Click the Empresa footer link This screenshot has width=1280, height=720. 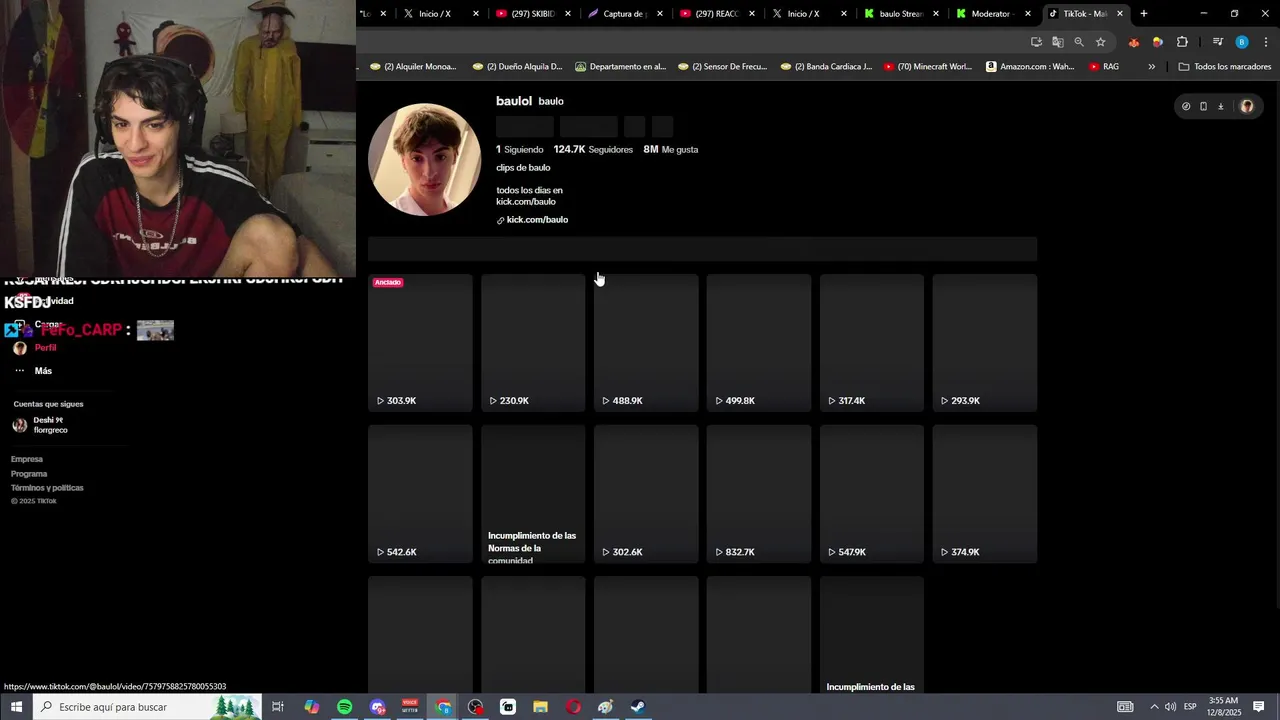pyautogui.click(x=27, y=459)
